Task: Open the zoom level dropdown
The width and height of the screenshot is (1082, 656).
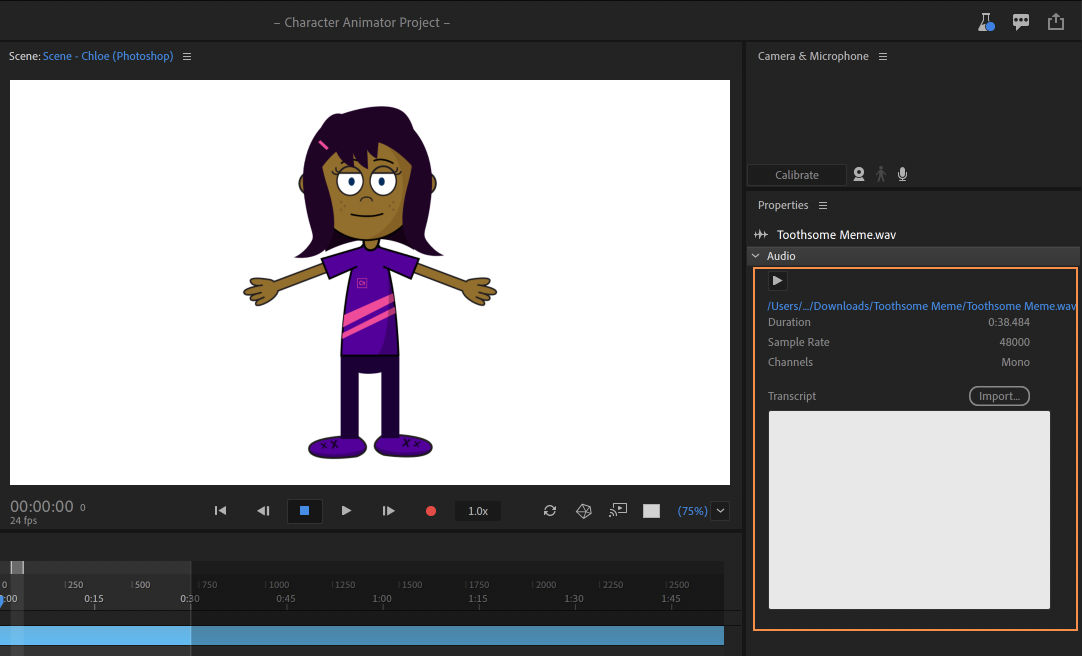Action: [721, 511]
